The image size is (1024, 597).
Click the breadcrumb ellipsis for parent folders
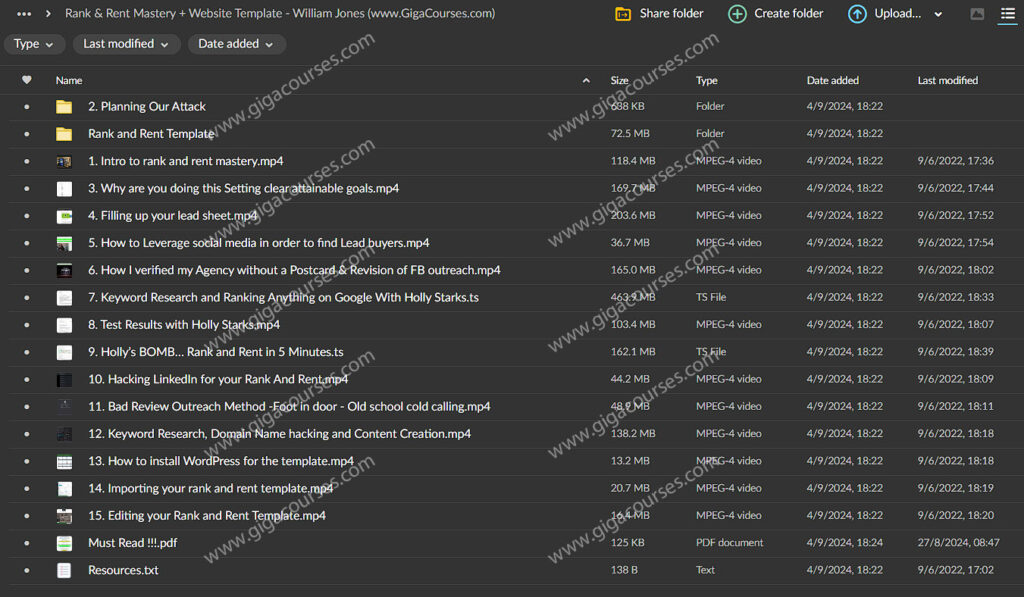pos(24,14)
